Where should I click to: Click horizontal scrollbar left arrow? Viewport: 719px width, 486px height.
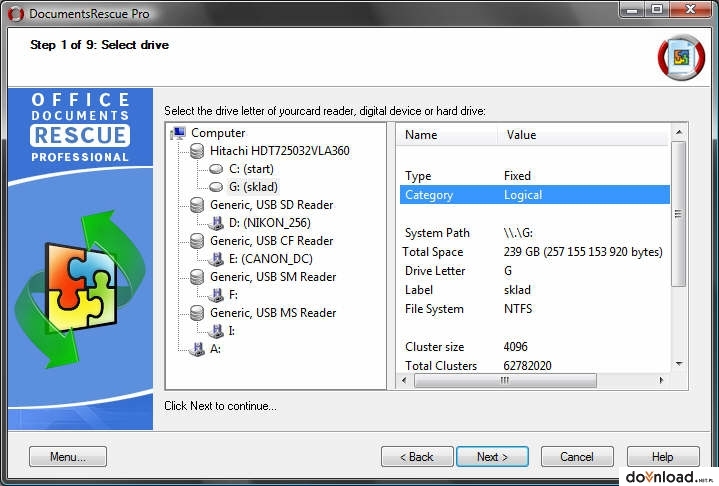click(404, 381)
